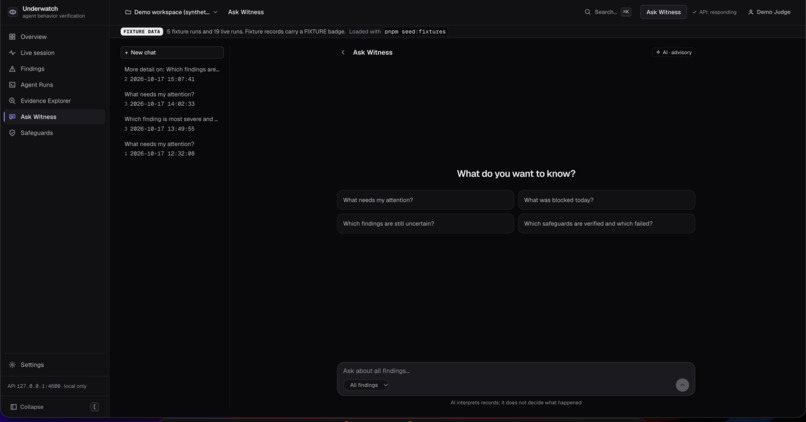
Task: Click the Ask about all findings input field
Action: click(516, 371)
